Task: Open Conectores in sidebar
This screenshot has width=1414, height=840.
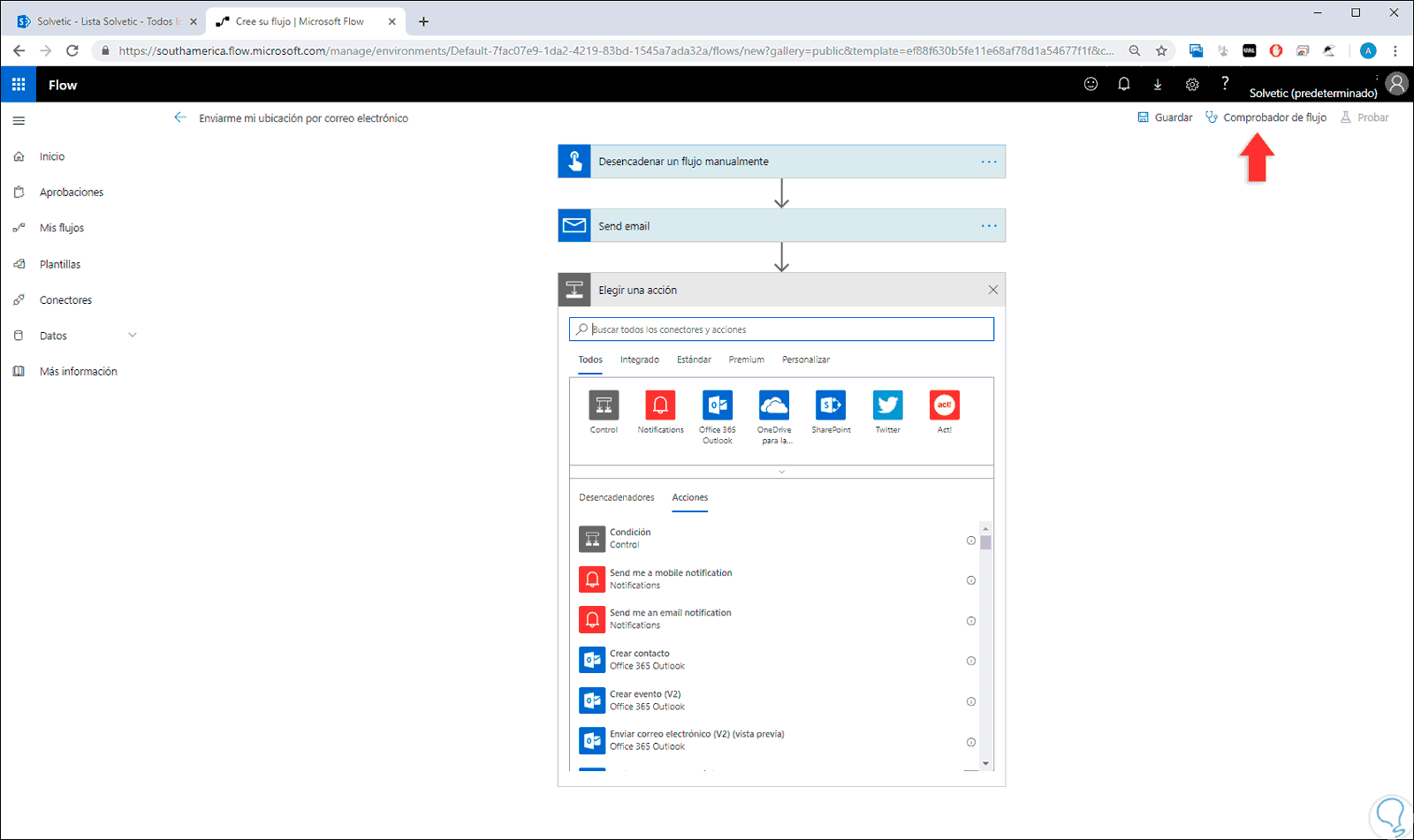Action: coord(65,300)
